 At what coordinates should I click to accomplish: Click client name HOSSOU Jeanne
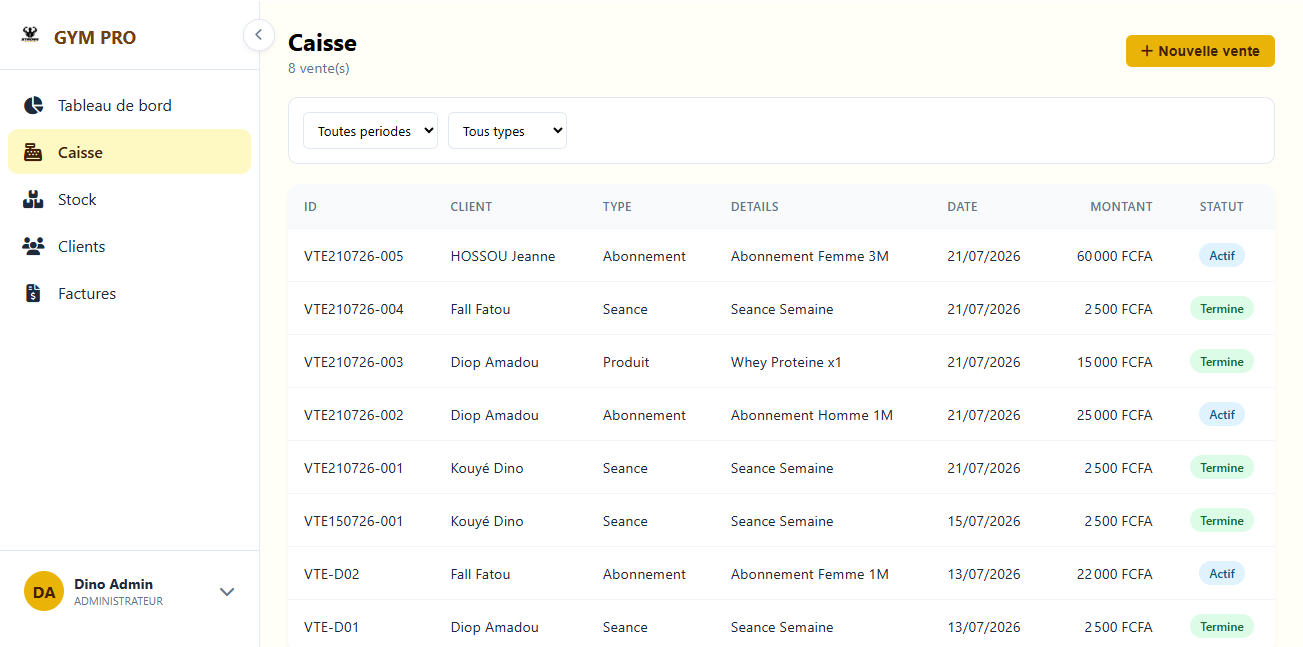click(503, 256)
